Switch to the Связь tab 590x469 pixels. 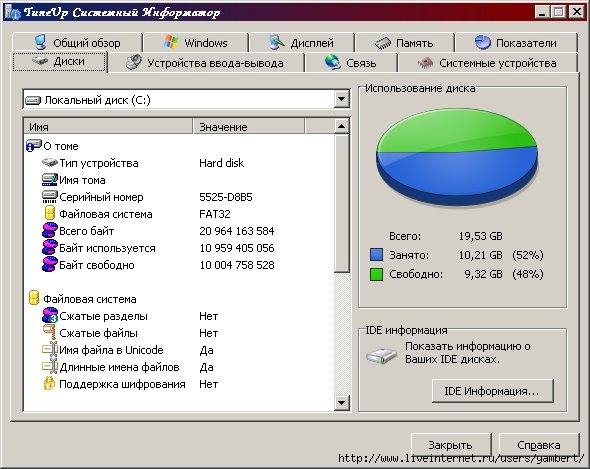[351, 63]
